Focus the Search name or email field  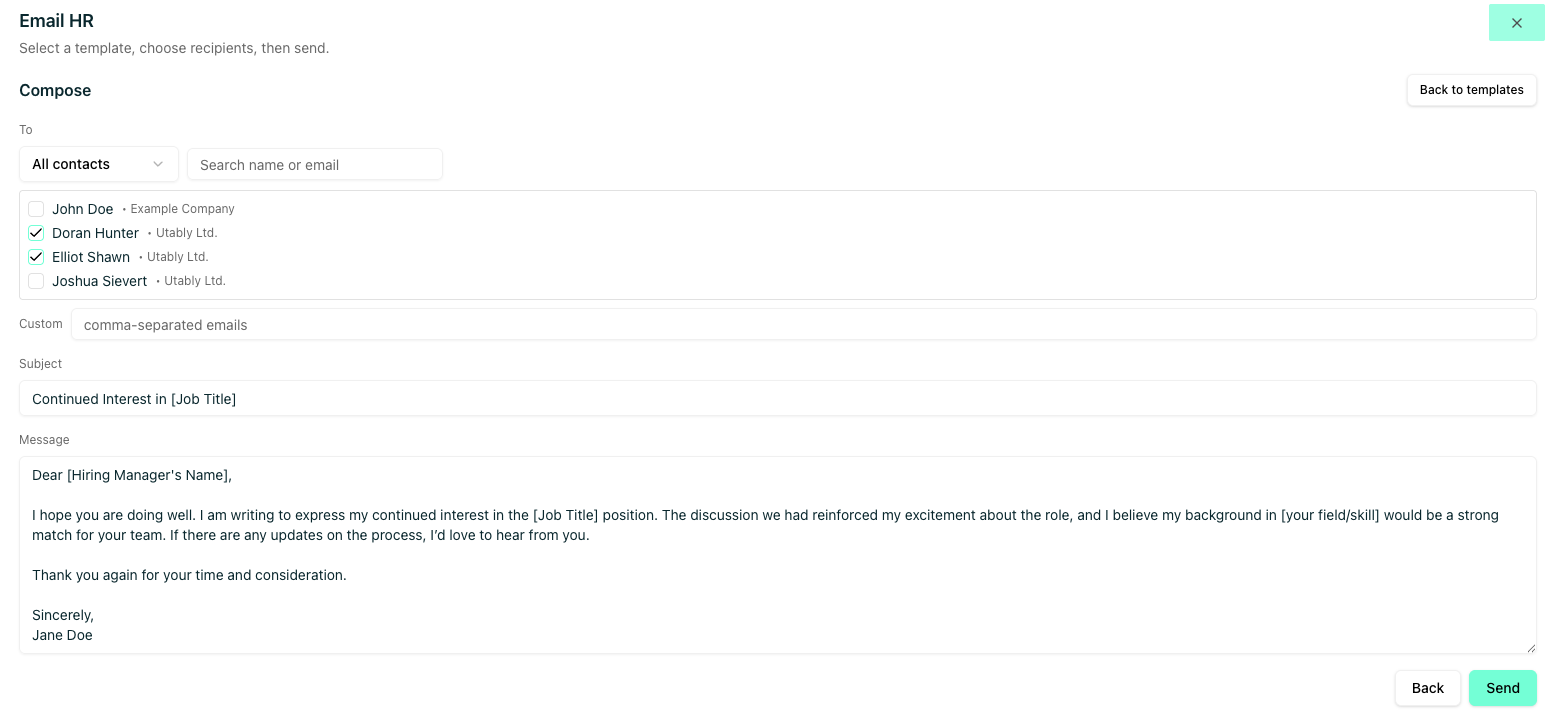pyautogui.click(x=314, y=165)
